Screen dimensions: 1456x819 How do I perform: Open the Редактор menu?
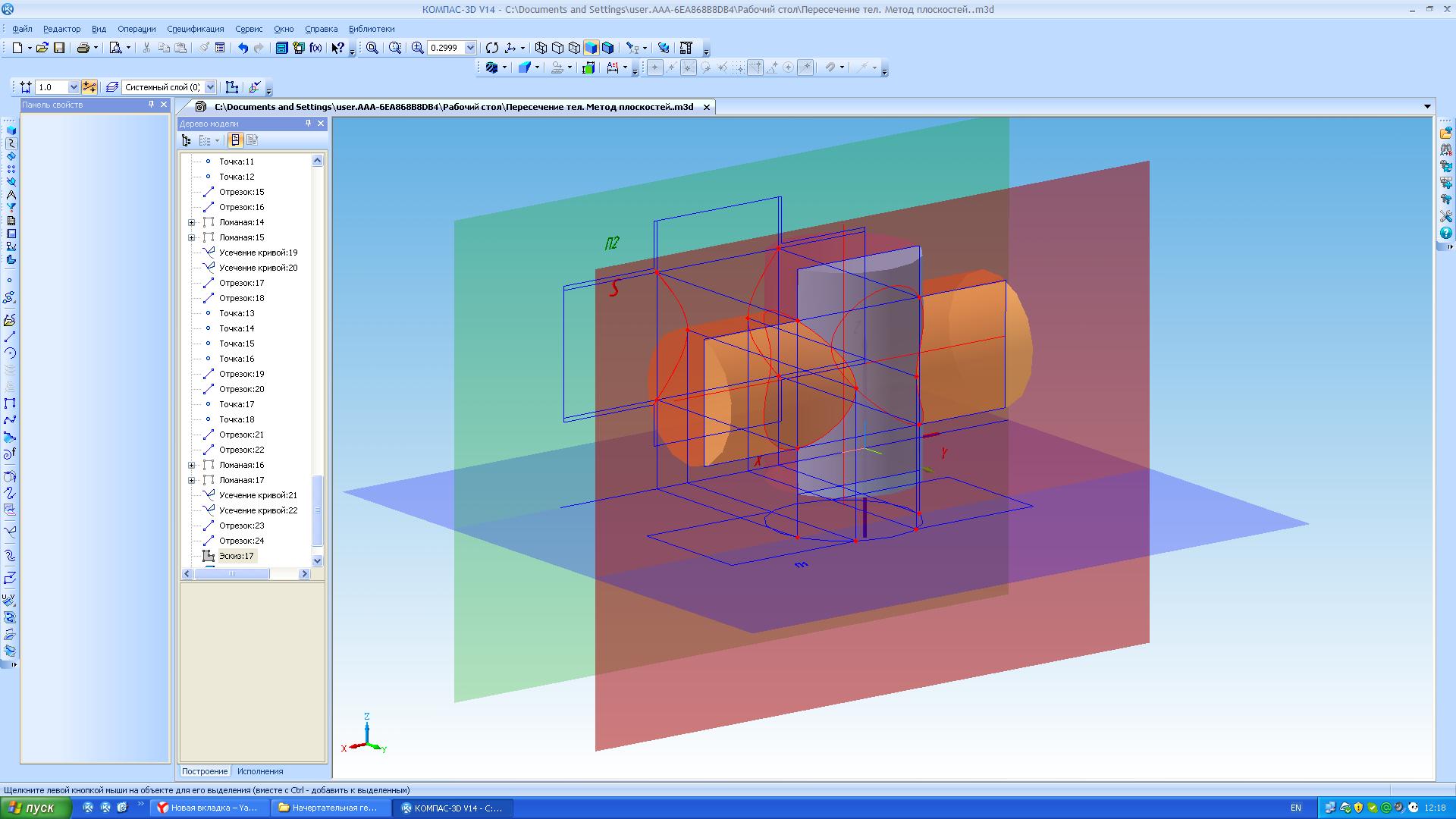point(61,29)
